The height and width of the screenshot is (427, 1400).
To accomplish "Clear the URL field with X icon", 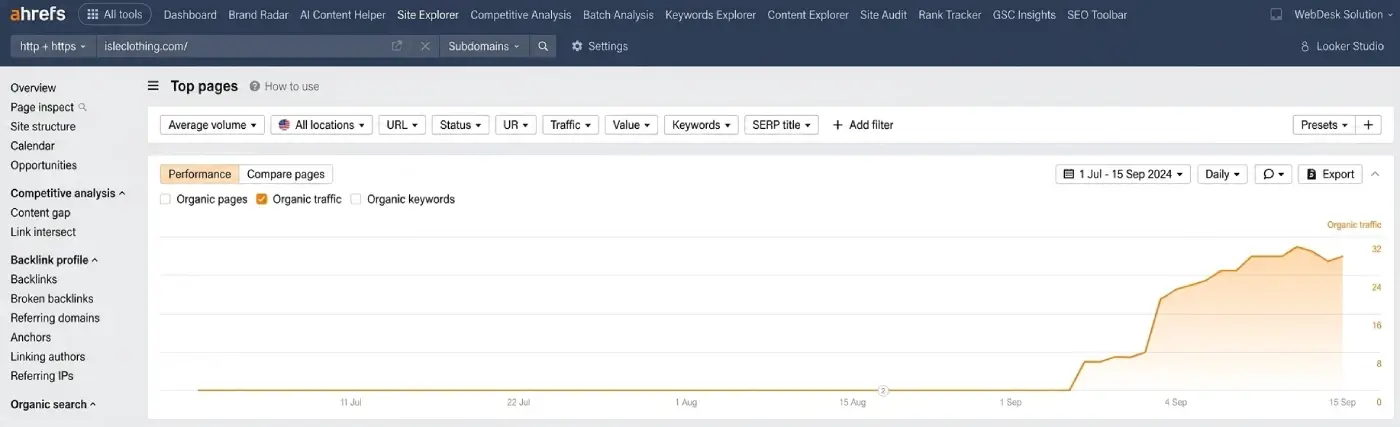I will [425, 46].
